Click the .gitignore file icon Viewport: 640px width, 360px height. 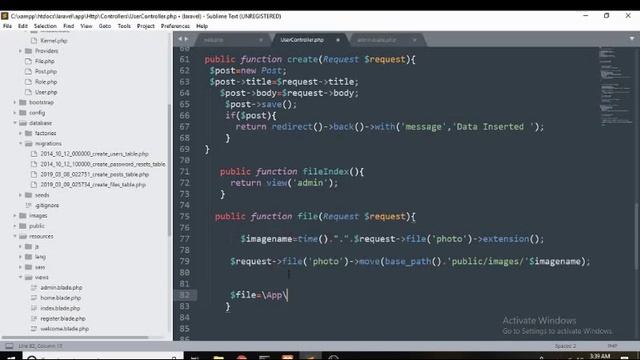28,205
